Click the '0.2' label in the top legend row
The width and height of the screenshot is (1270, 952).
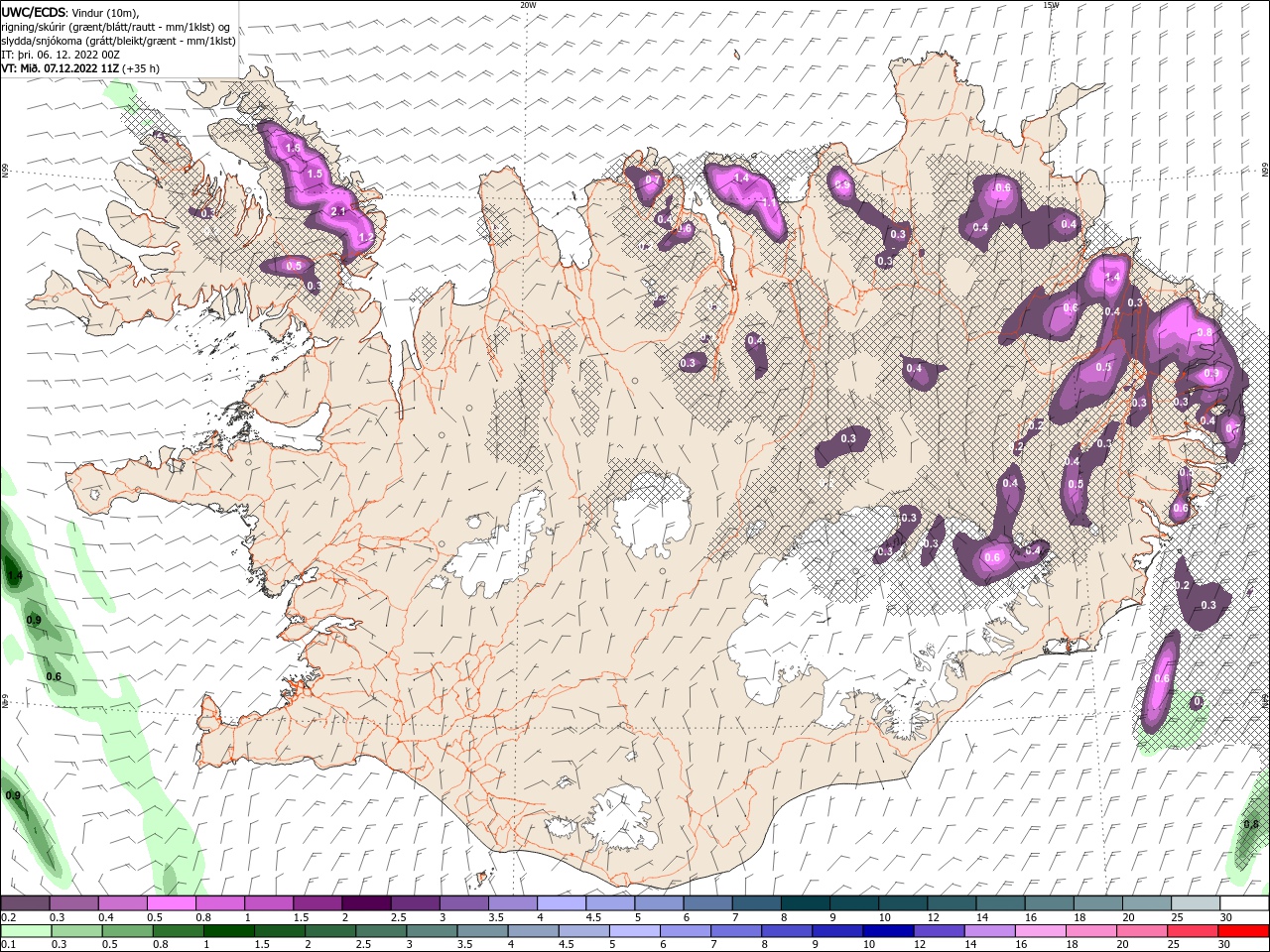click(8, 917)
